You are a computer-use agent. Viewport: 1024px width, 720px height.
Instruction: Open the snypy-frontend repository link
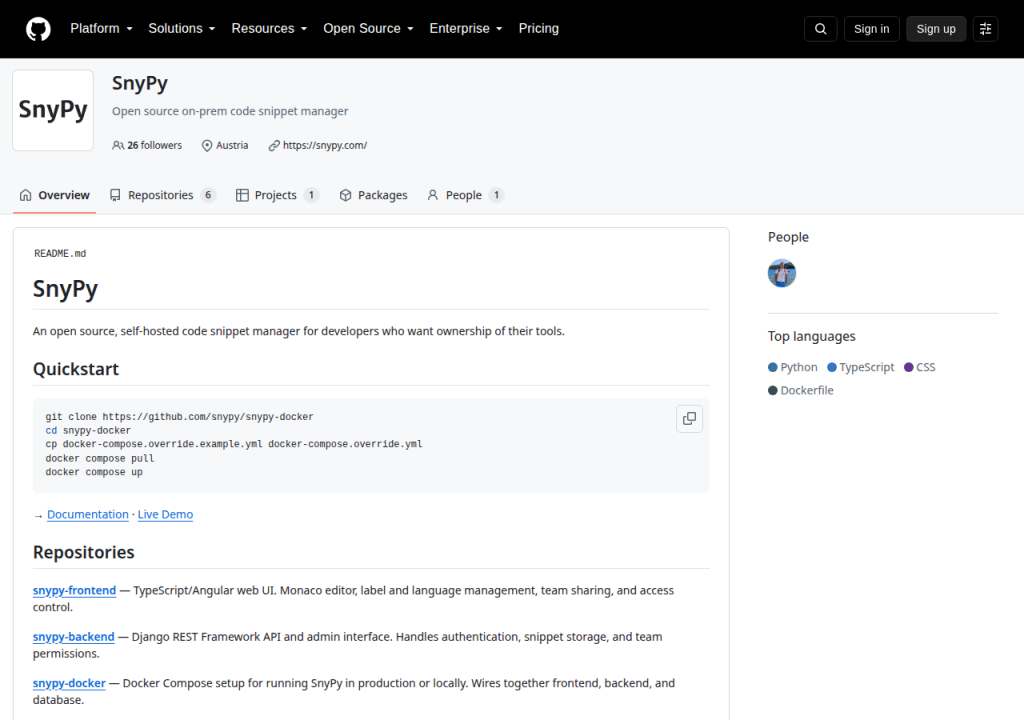74,590
